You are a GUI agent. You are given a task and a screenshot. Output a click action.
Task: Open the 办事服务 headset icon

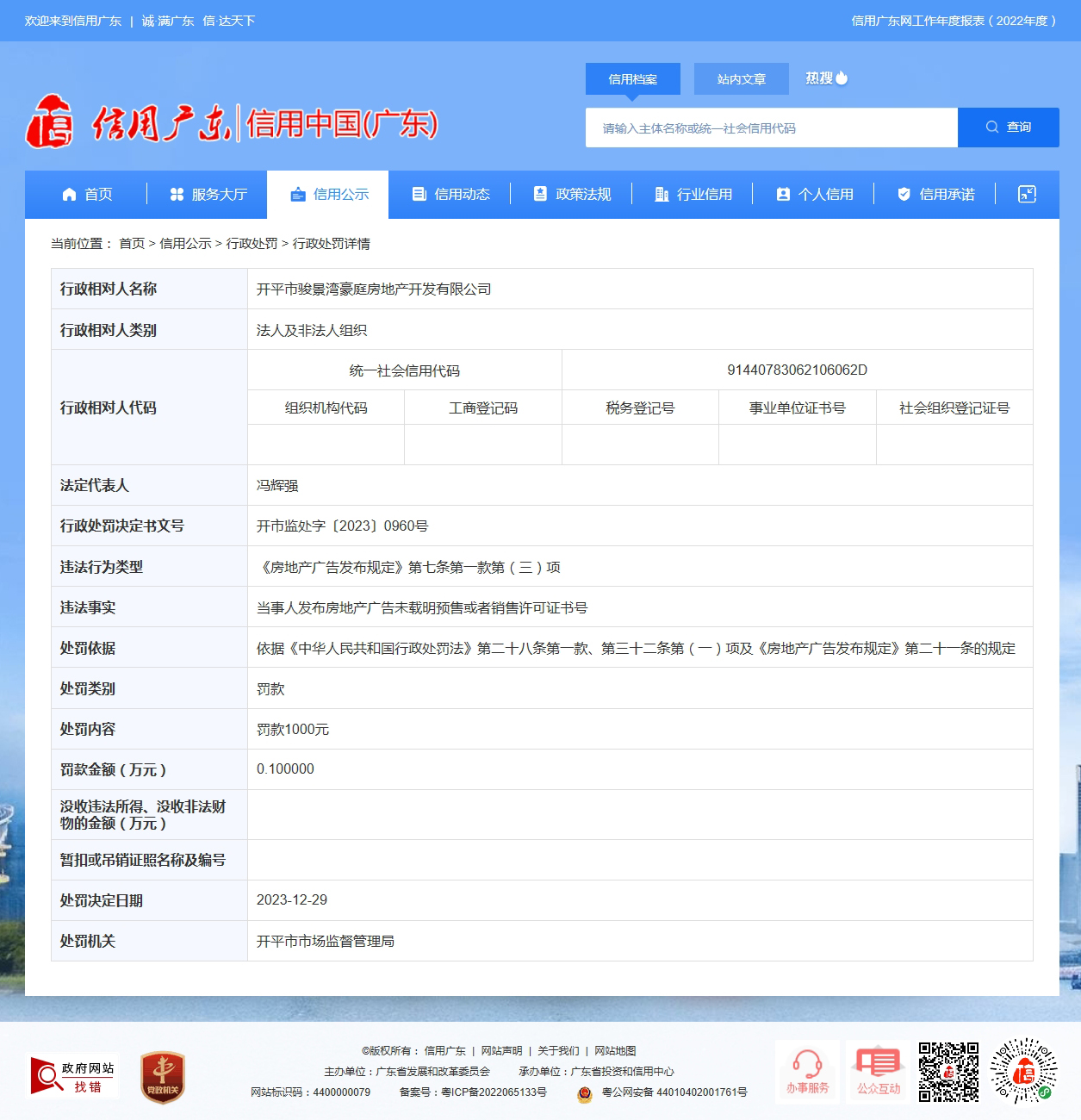[x=807, y=1072]
